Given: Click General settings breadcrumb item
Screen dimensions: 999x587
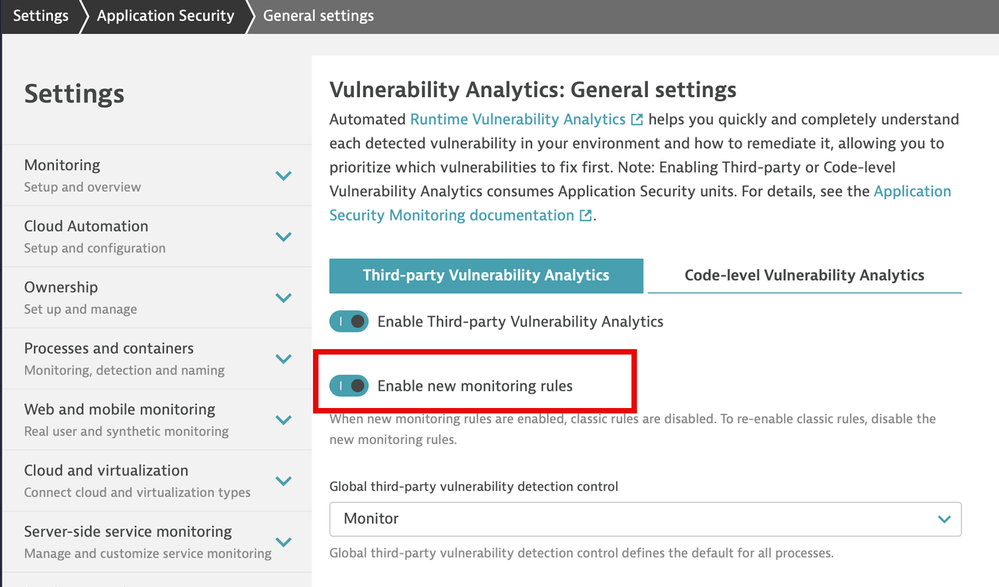Looking at the screenshot, I should (x=319, y=16).
